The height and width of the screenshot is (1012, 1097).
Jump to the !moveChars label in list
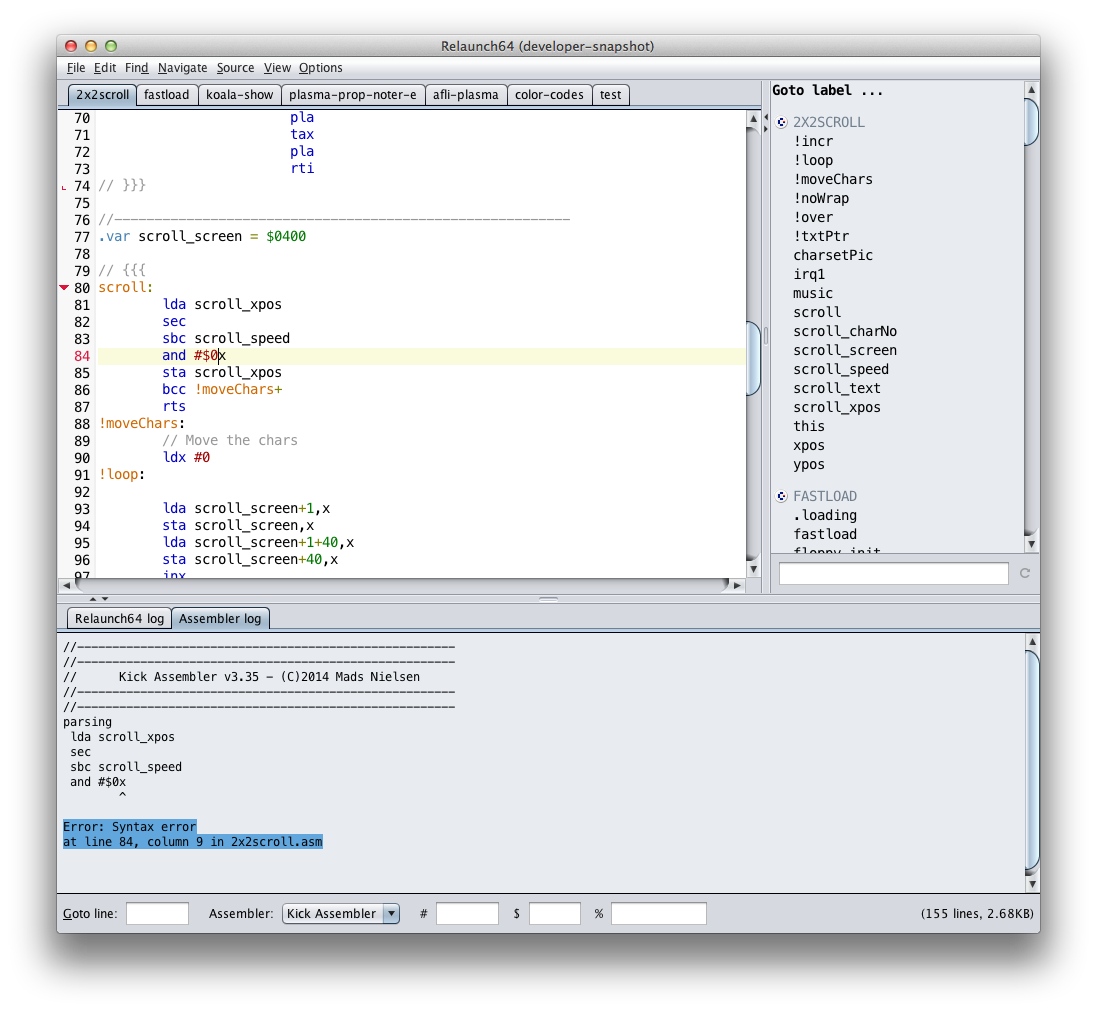point(832,179)
